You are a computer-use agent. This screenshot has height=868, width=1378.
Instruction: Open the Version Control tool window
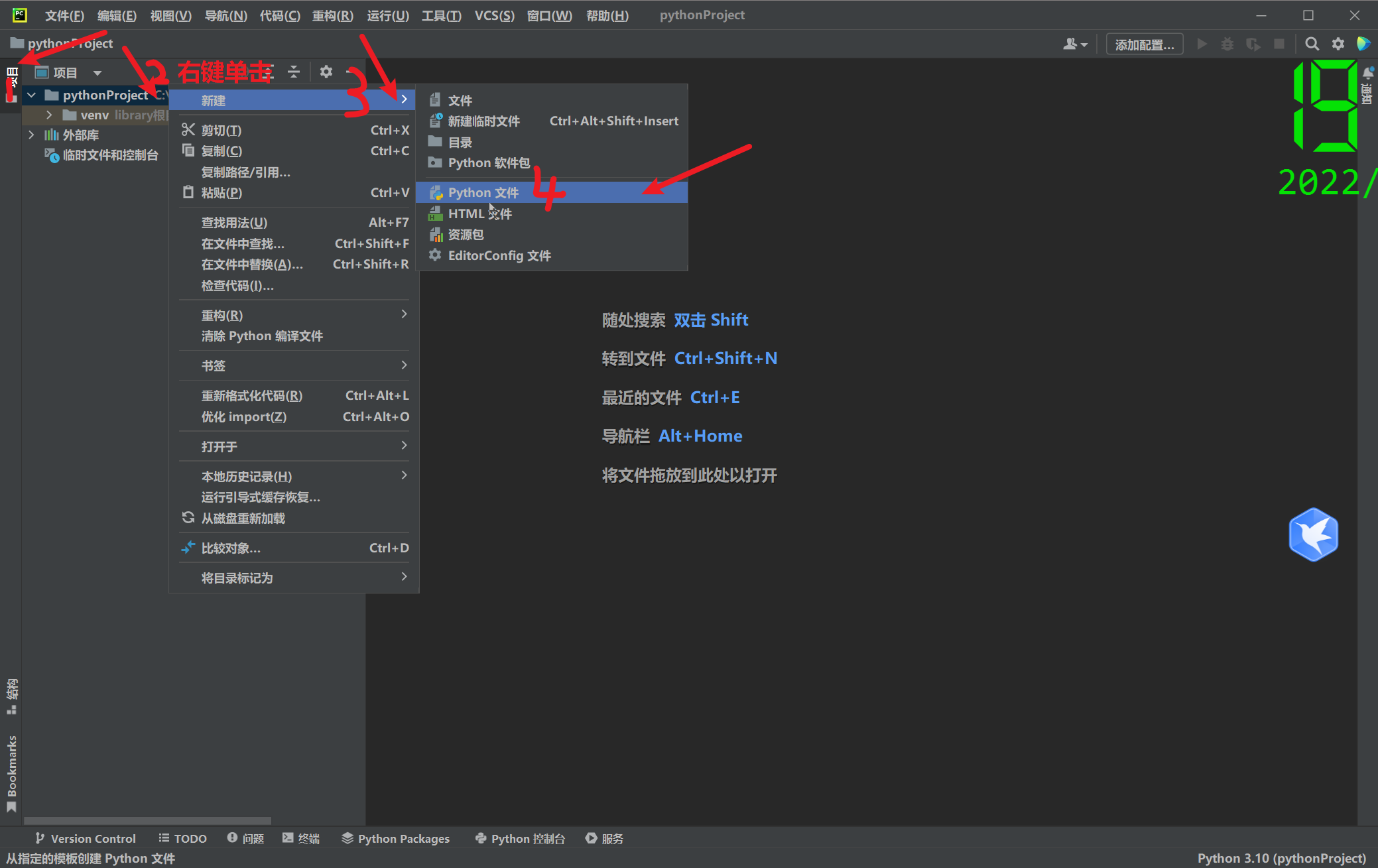click(x=85, y=838)
